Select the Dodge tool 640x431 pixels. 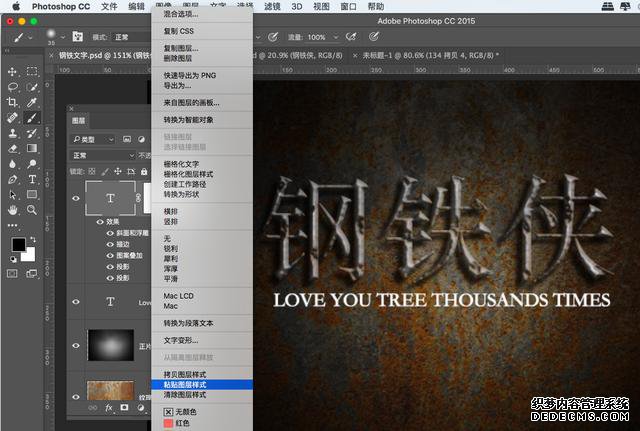32,164
